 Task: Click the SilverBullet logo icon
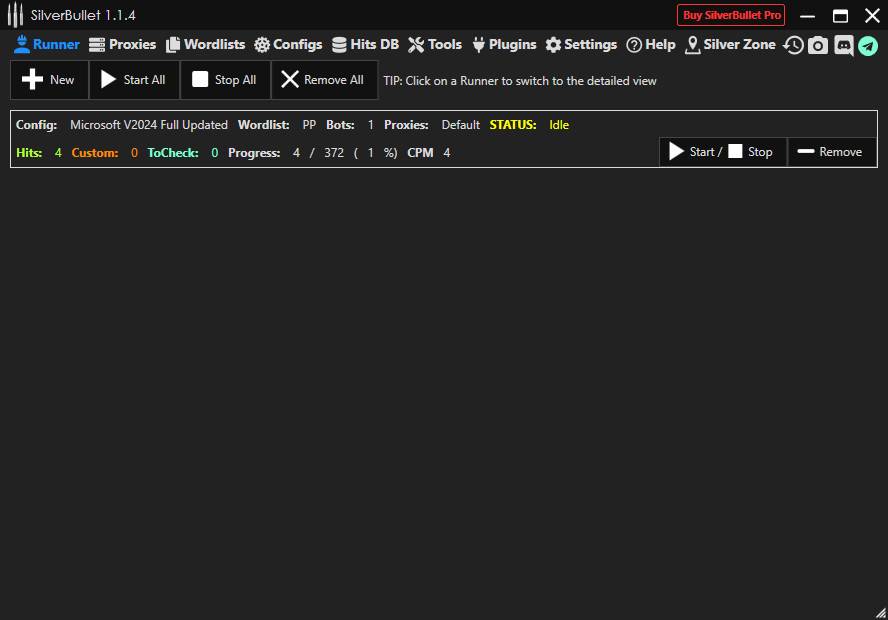15,15
